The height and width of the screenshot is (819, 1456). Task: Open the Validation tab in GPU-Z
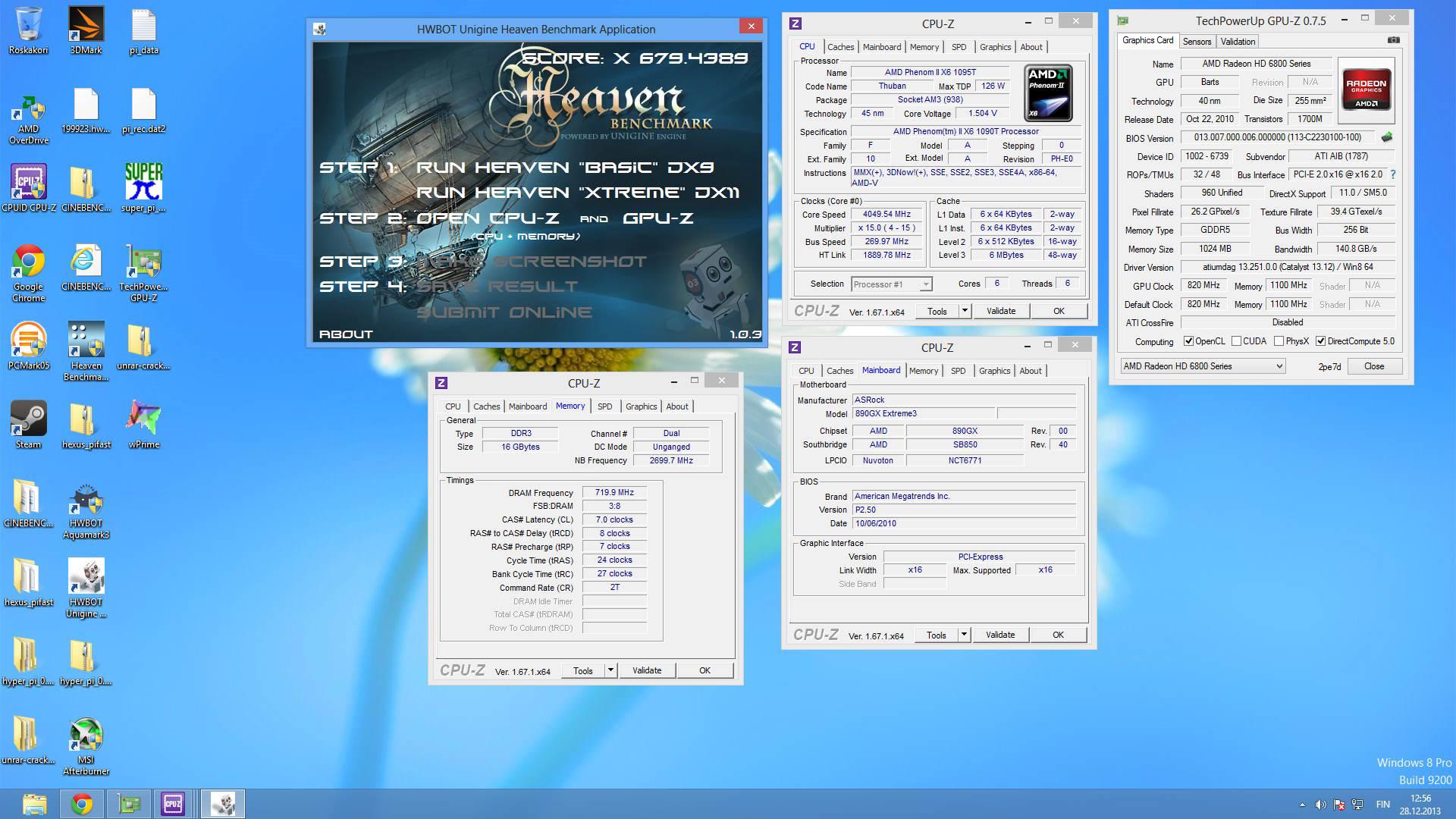click(x=1238, y=42)
